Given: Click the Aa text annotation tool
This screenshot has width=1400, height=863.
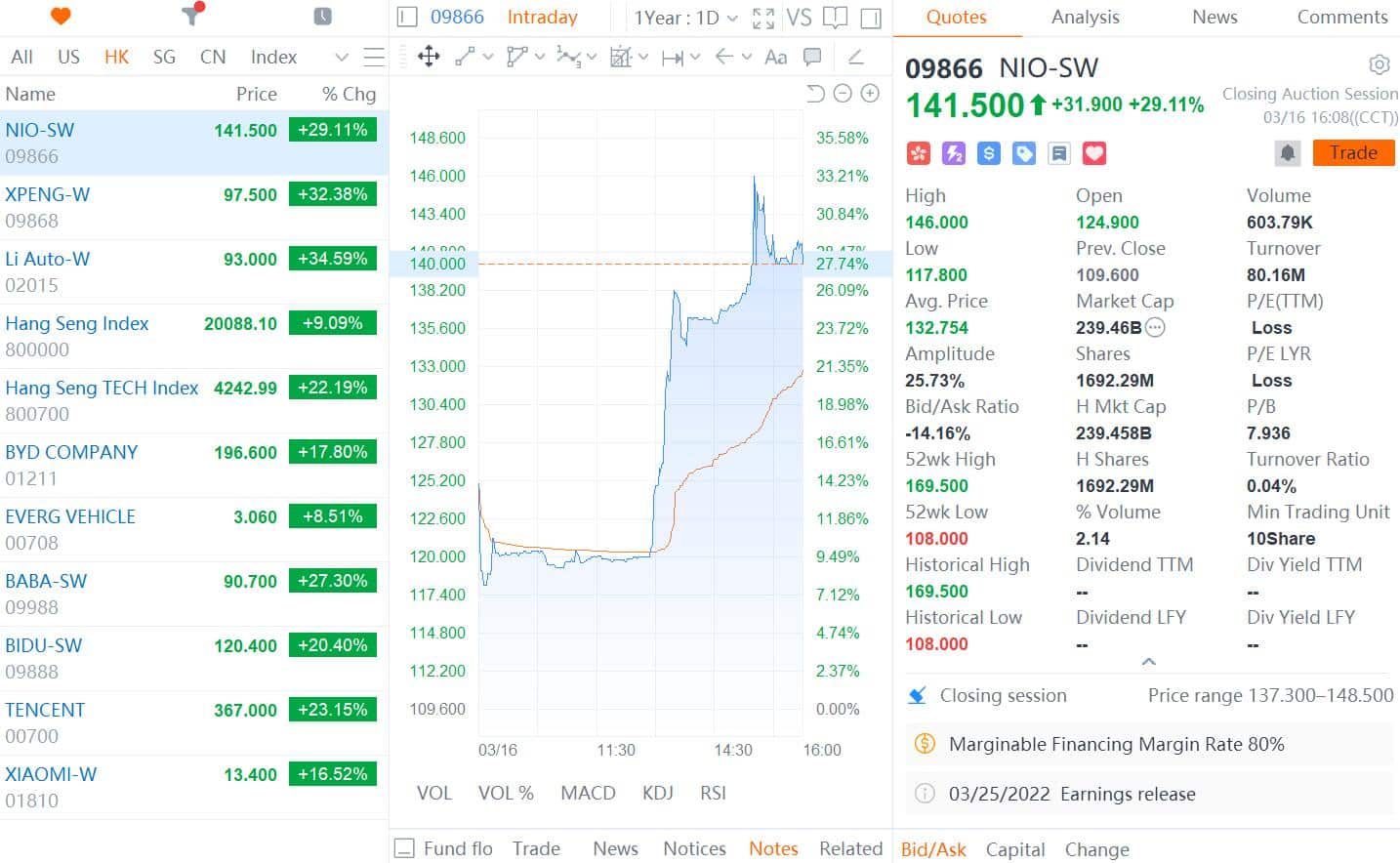Looking at the screenshot, I should click(x=775, y=57).
